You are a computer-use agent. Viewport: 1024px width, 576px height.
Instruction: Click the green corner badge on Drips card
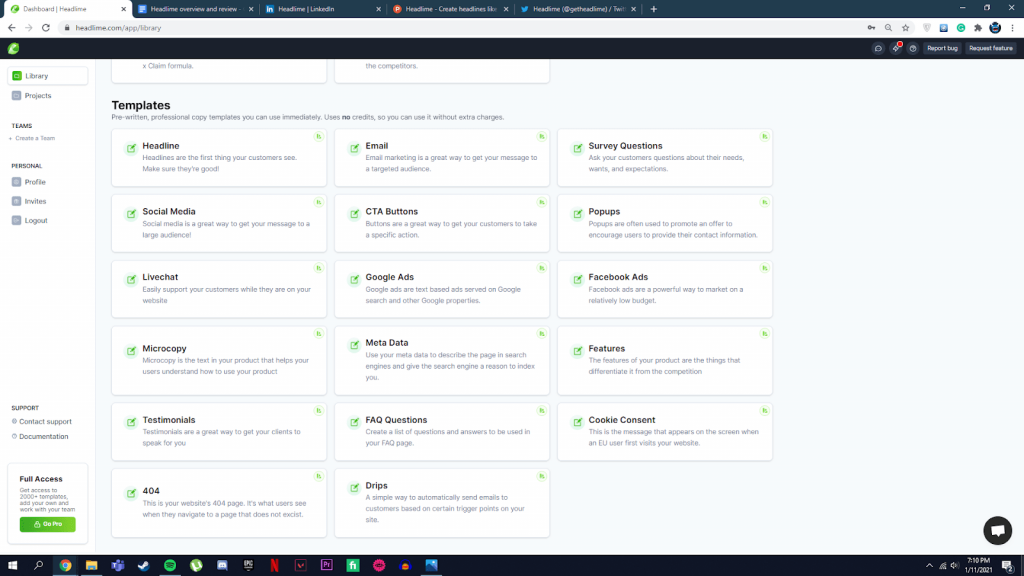[541, 476]
